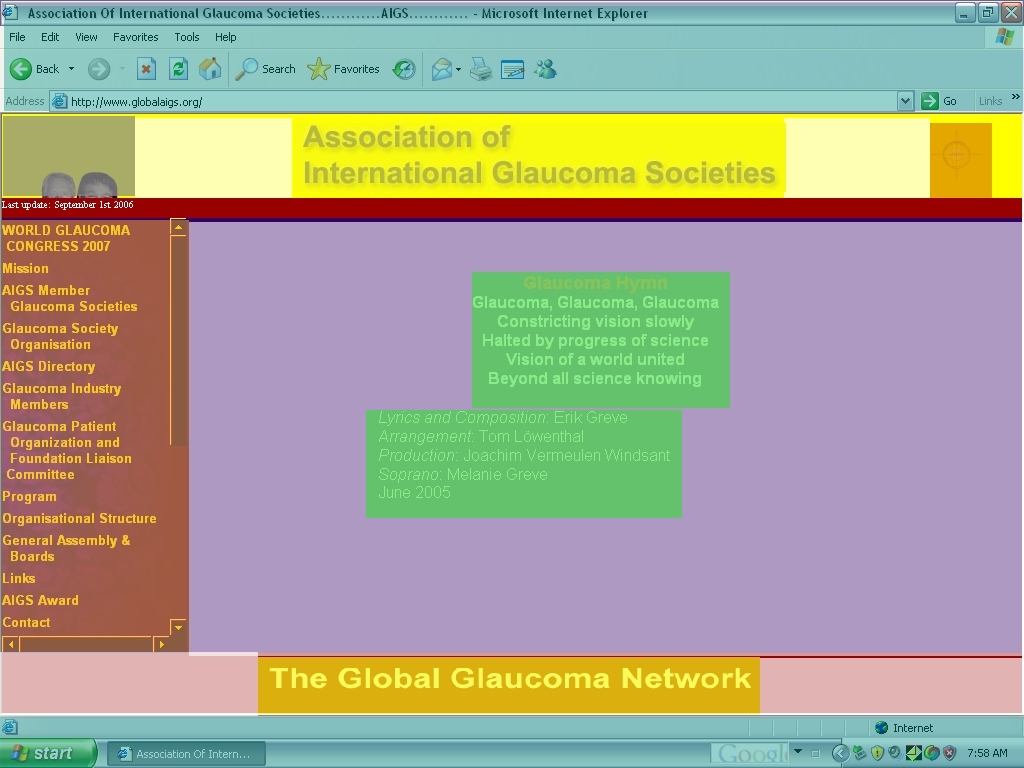Click the Print icon in toolbar

[481, 69]
